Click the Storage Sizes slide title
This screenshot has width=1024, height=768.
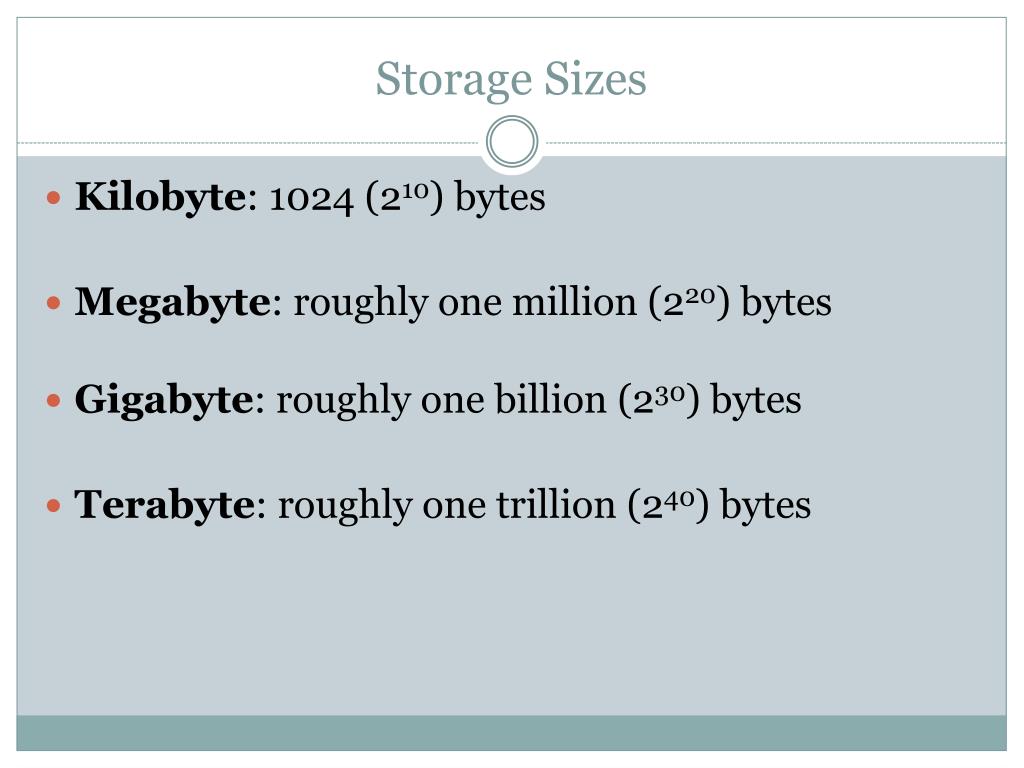[511, 80]
